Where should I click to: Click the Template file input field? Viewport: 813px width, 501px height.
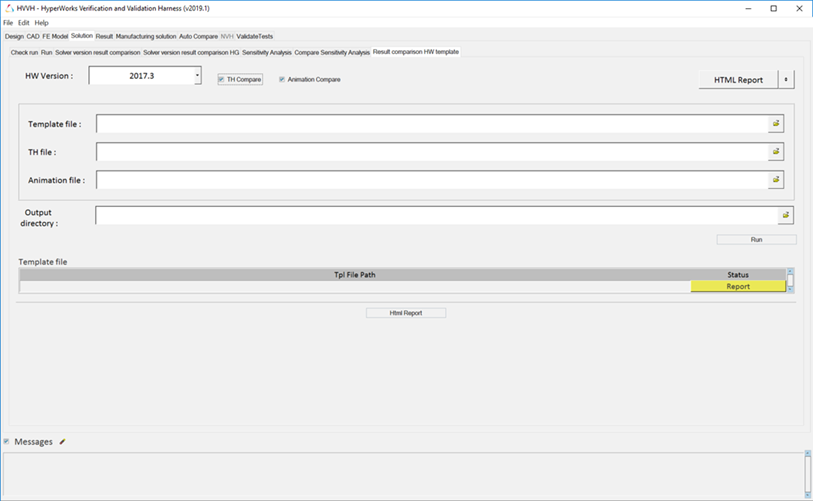pos(432,124)
